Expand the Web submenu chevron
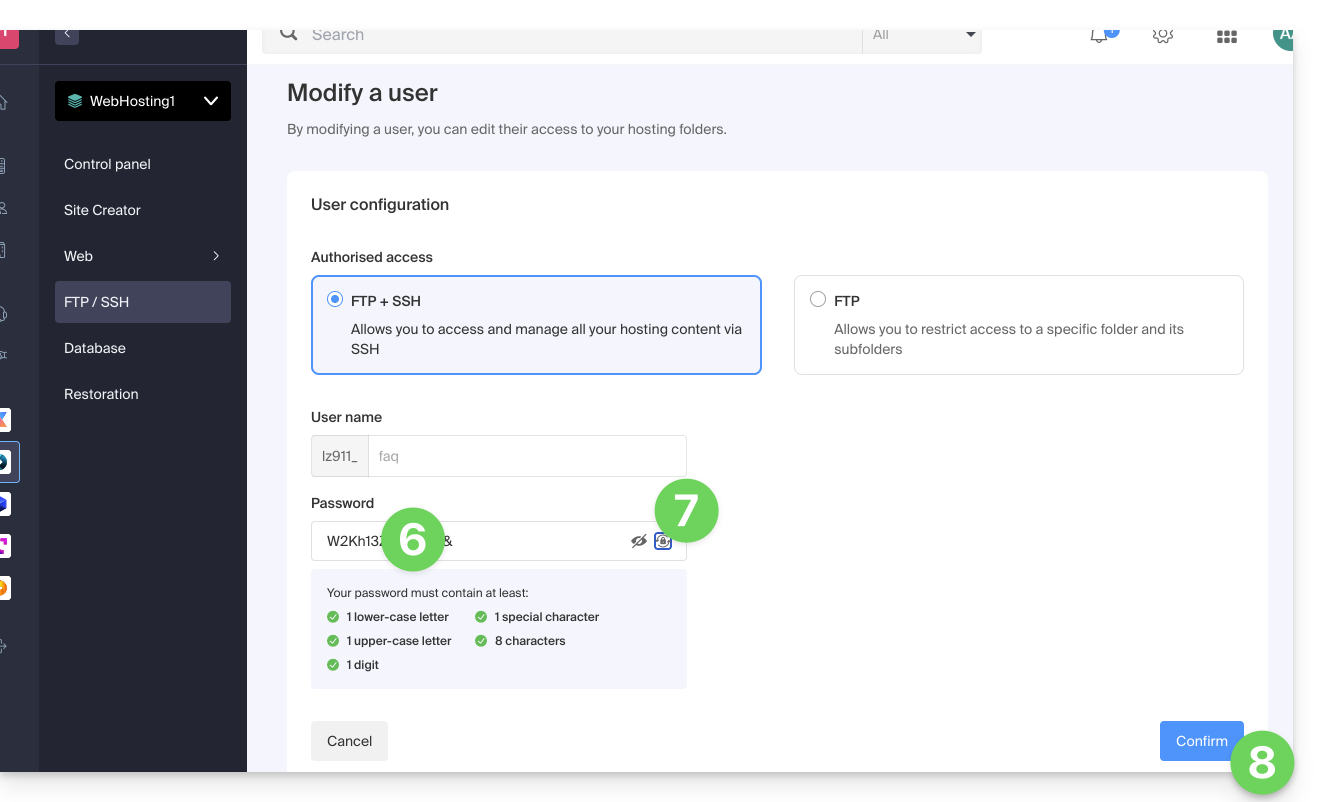This screenshot has height=802, width=1323. (x=216, y=256)
